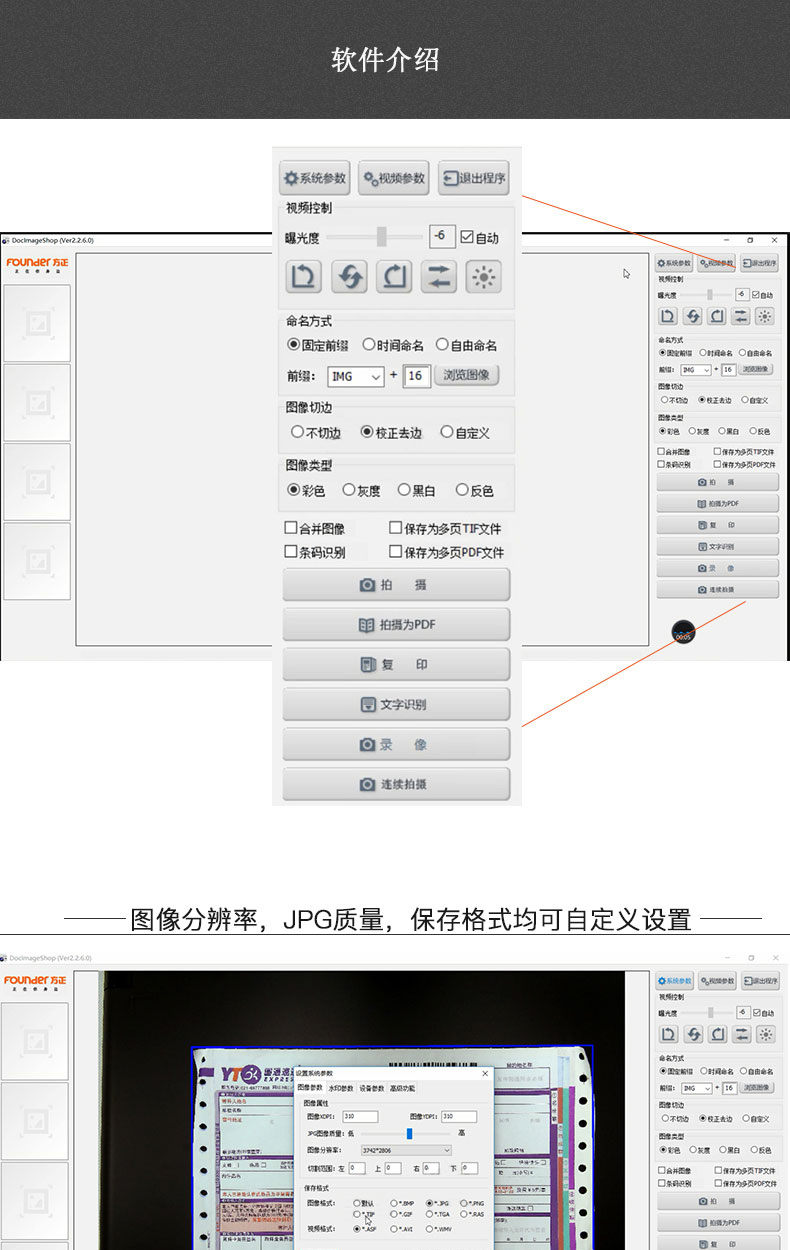The image size is (790, 1250).
Task: Click mirror flip icon in lower window's panel
Action: click(741, 1034)
